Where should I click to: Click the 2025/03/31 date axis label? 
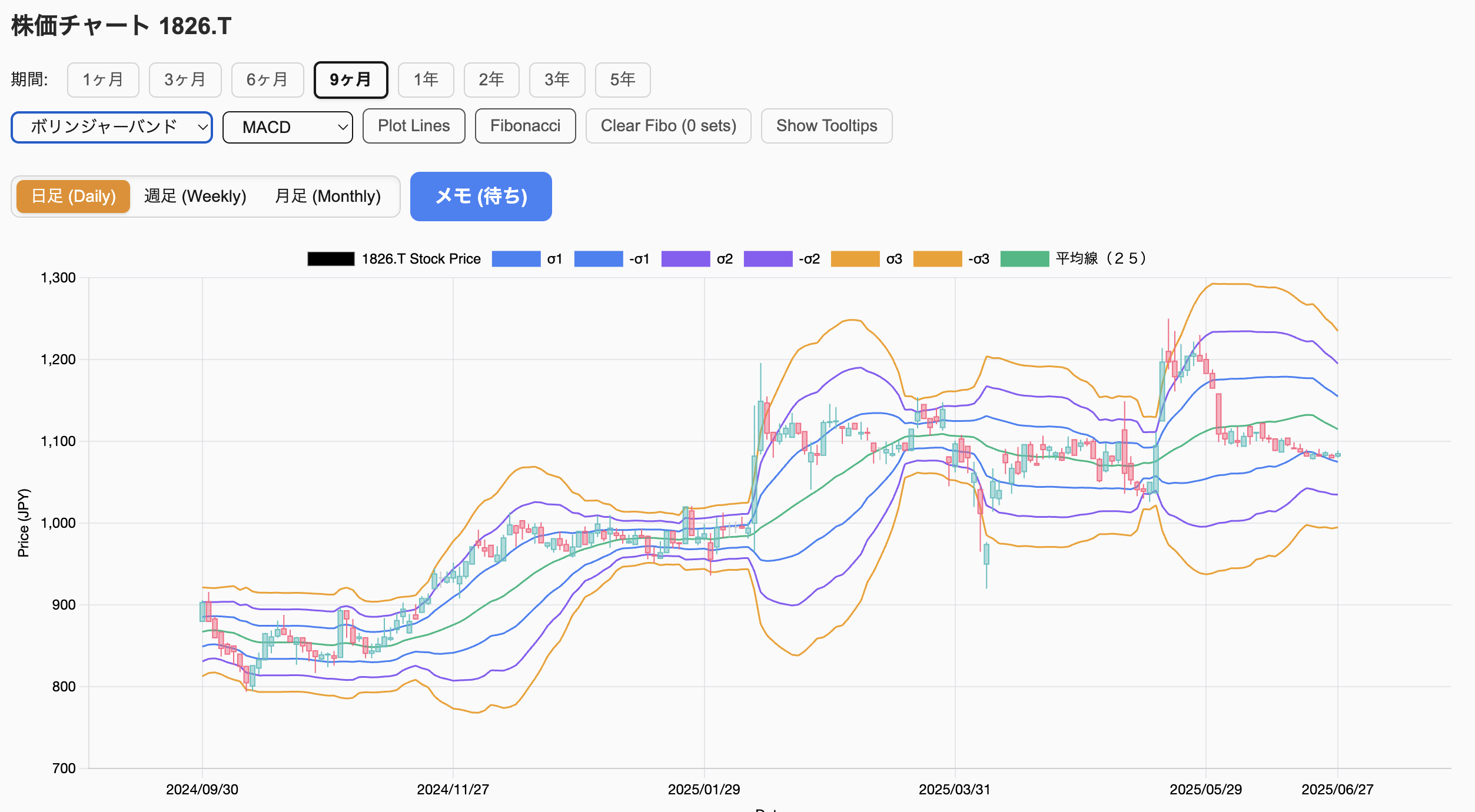pos(955,790)
